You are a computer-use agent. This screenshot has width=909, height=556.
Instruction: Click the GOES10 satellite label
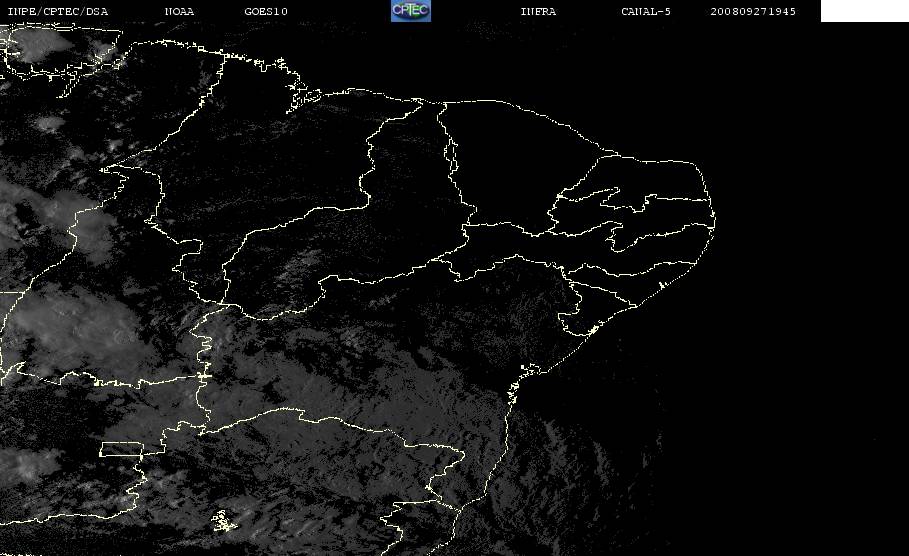click(266, 11)
